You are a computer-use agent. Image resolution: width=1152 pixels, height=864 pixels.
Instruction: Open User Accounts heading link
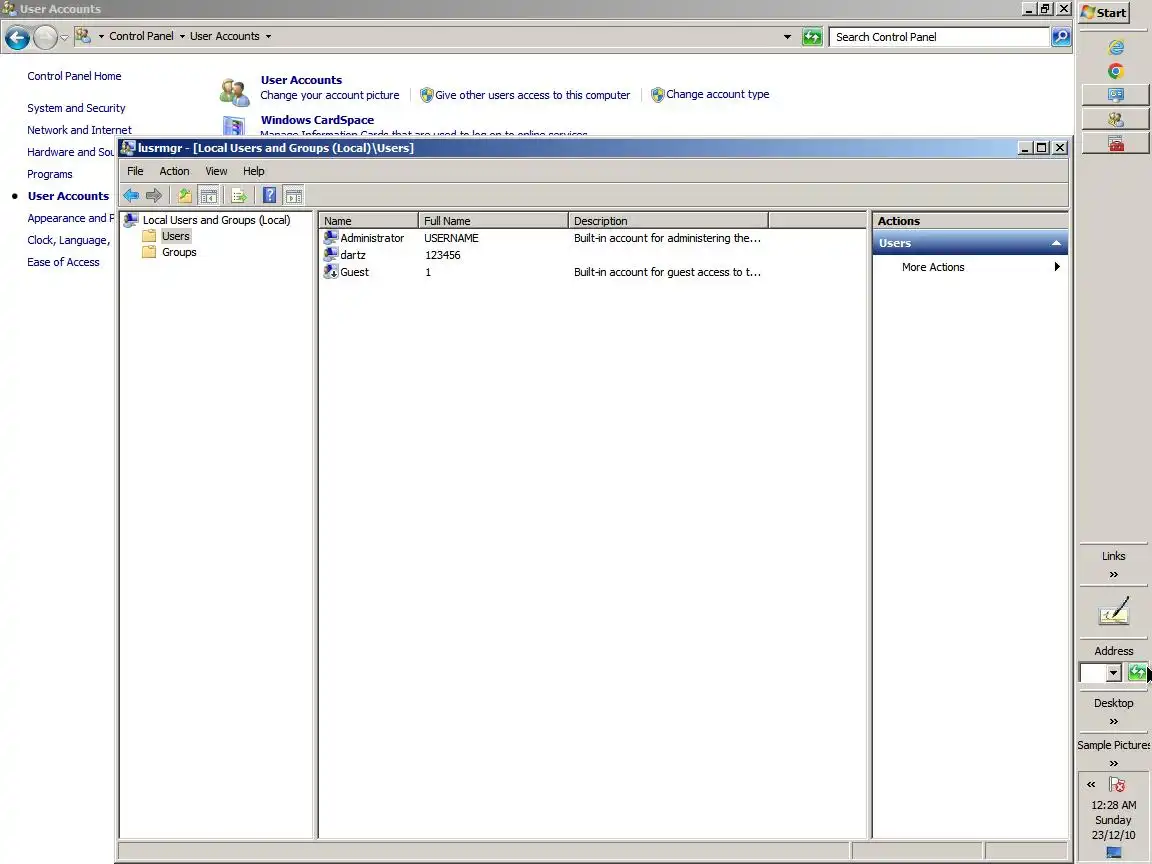tap(301, 80)
